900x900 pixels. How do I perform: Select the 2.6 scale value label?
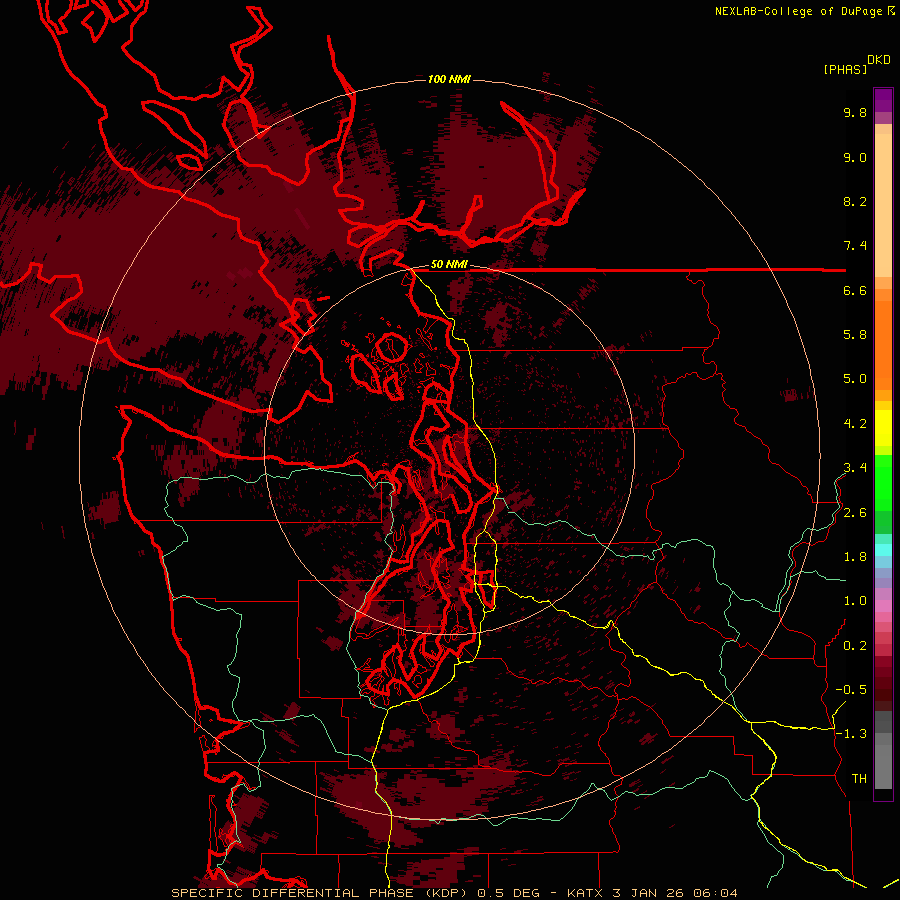coord(855,513)
